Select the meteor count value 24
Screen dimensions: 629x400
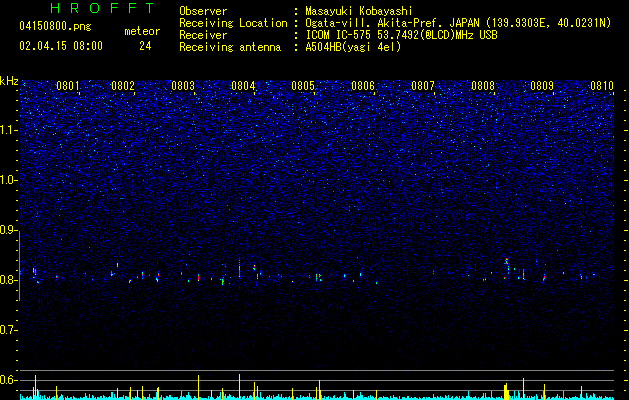pyautogui.click(x=145, y=46)
